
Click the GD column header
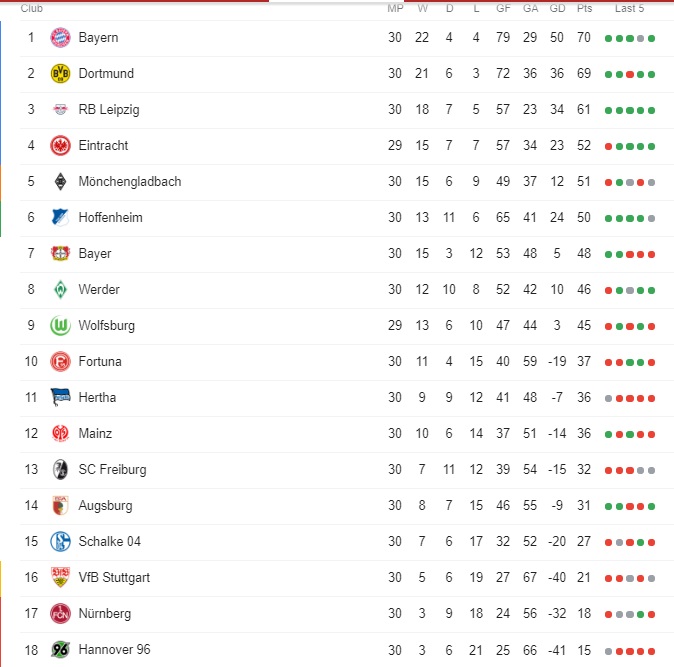(x=558, y=8)
